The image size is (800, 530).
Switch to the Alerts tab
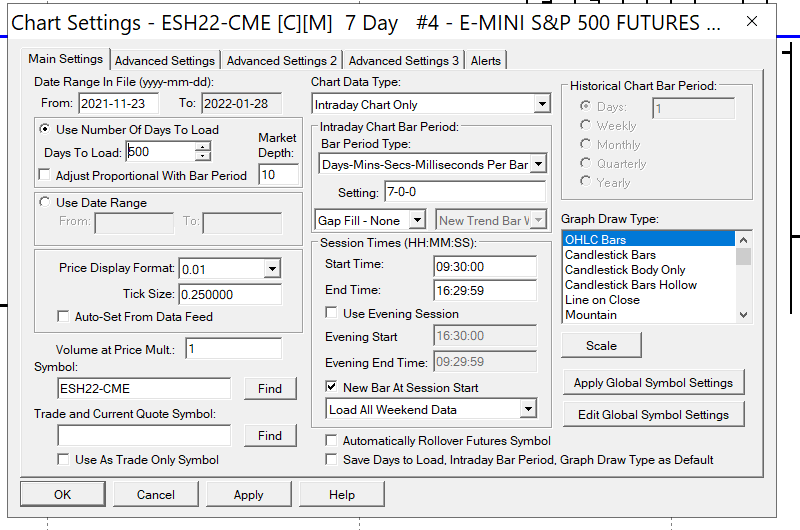coord(486,61)
